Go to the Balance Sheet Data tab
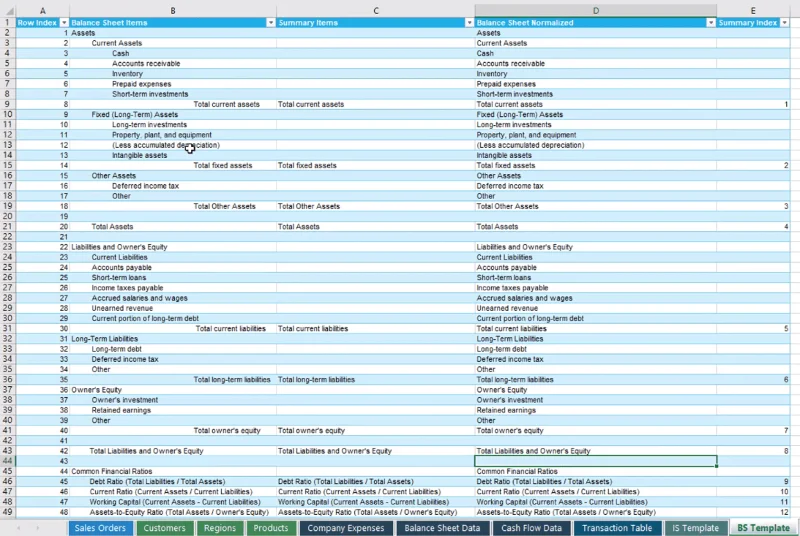The width and height of the screenshot is (800, 536). (442, 528)
